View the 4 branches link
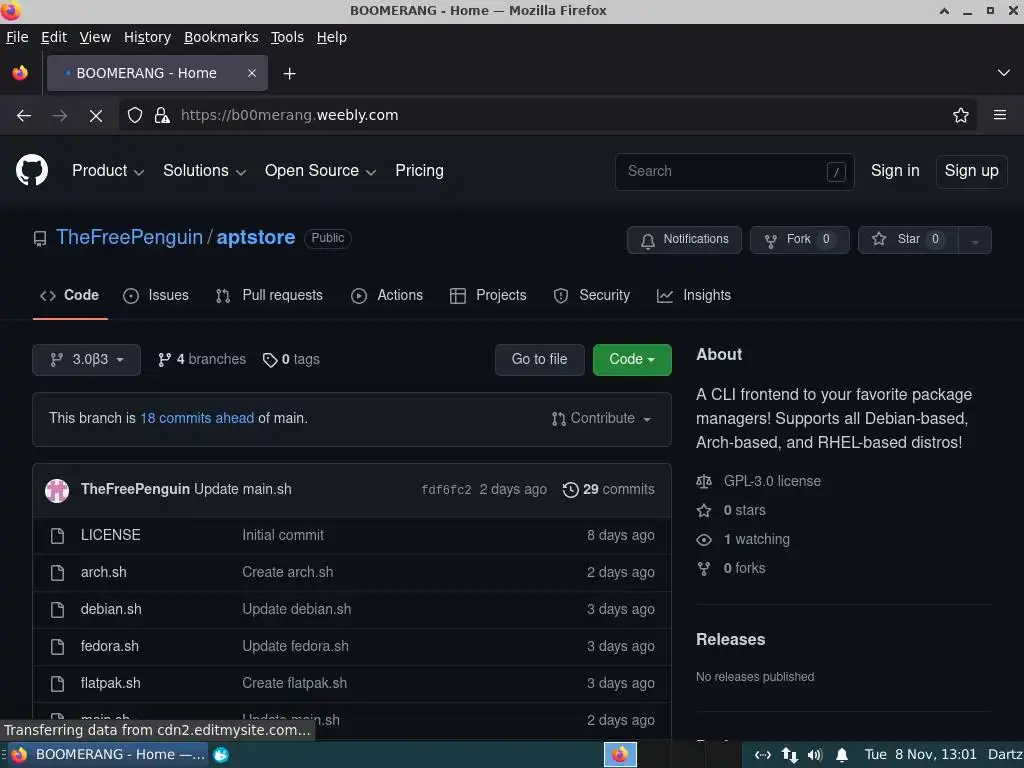Screen dimensions: 1024x768 tap(202, 359)
